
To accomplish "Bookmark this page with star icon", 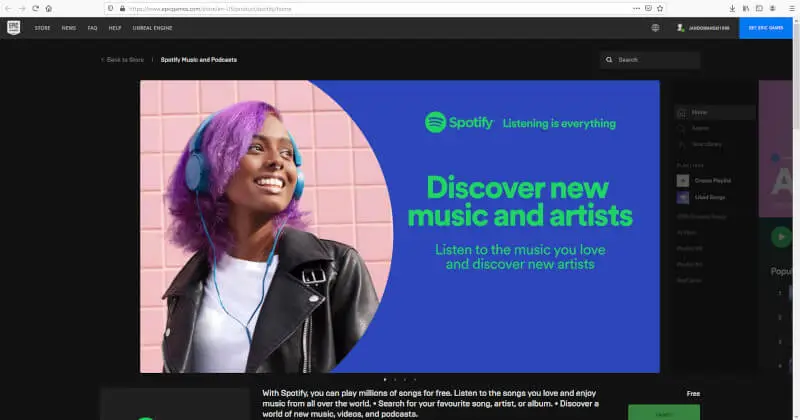I will [x=660, y=9].
